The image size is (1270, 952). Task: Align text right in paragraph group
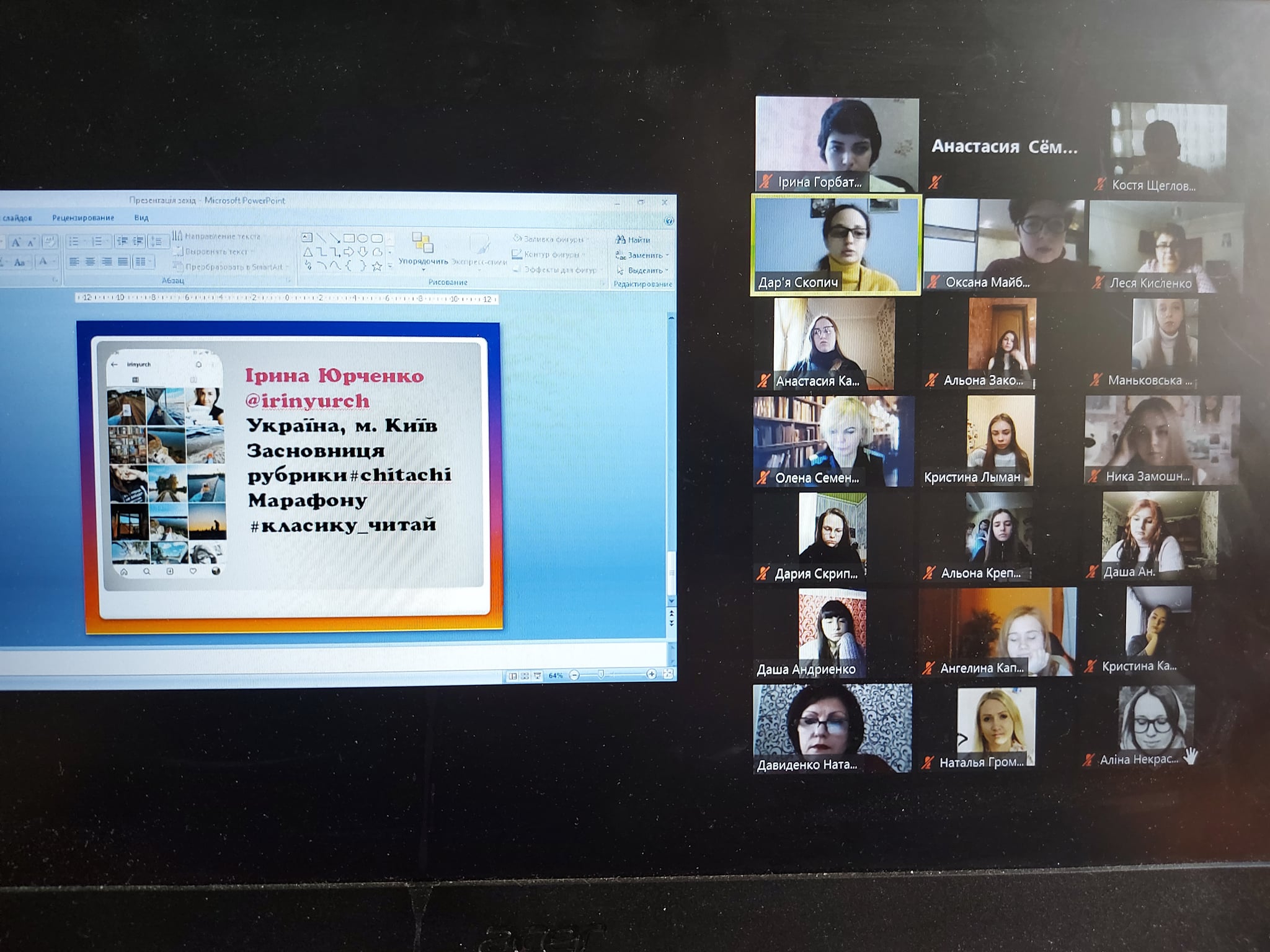[x=107, y=262]
